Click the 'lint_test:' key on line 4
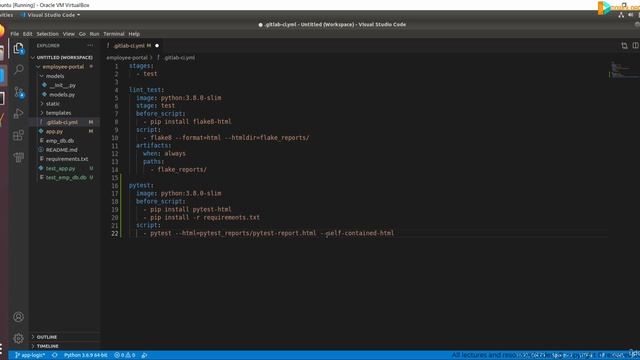This screenshot has width=640, height=360. (146, 90)
